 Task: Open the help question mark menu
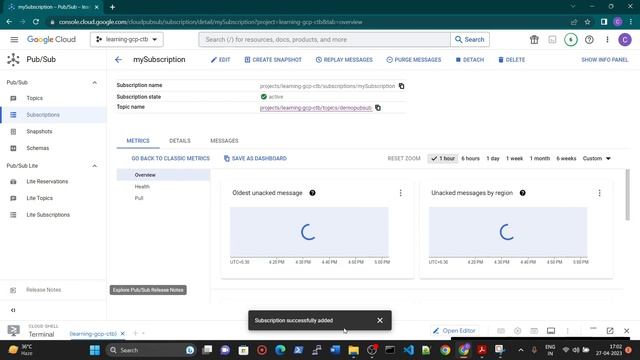tap(589, 40)
